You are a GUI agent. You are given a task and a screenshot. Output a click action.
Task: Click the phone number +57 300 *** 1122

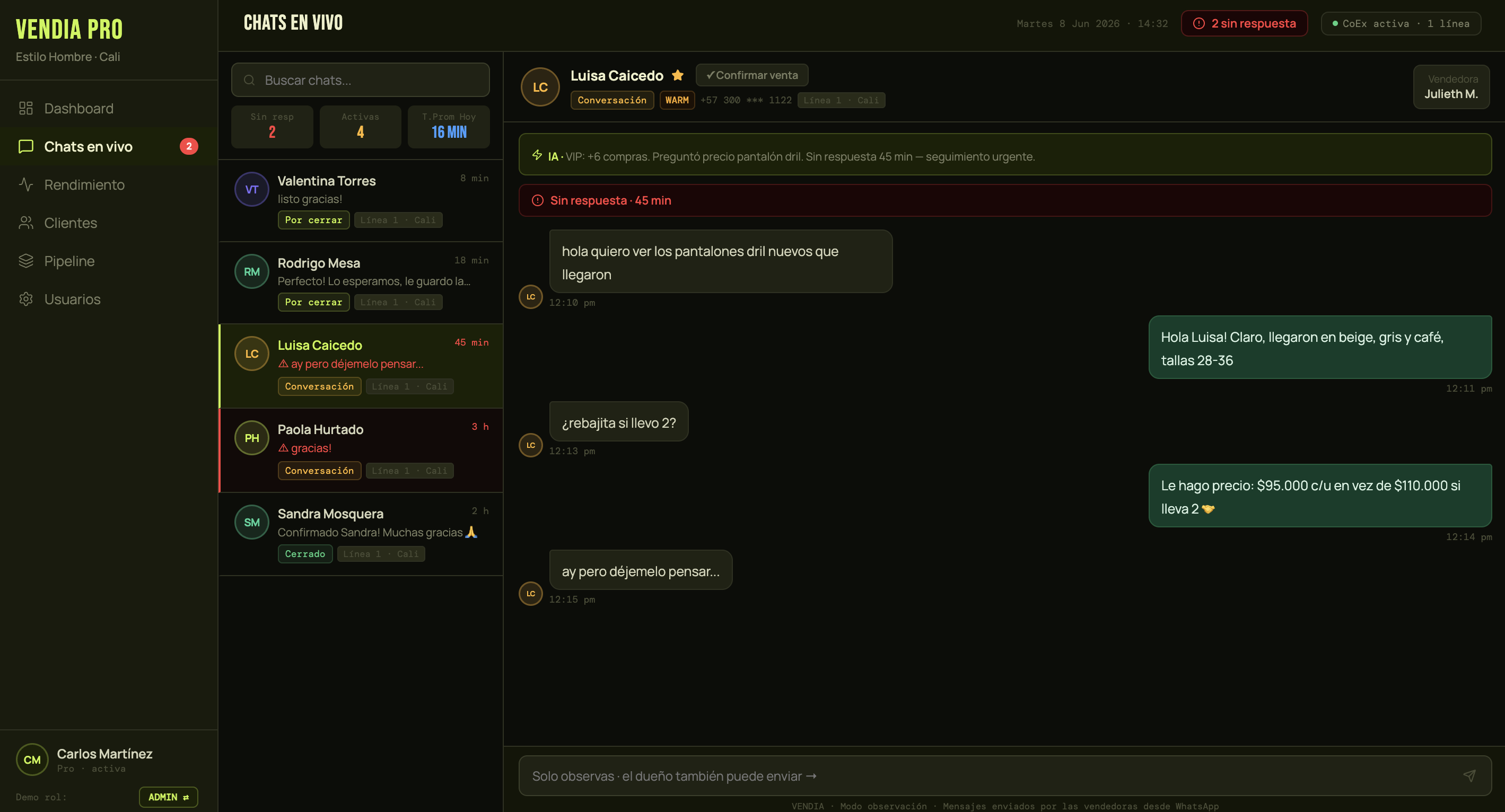(x=746, y=100)
